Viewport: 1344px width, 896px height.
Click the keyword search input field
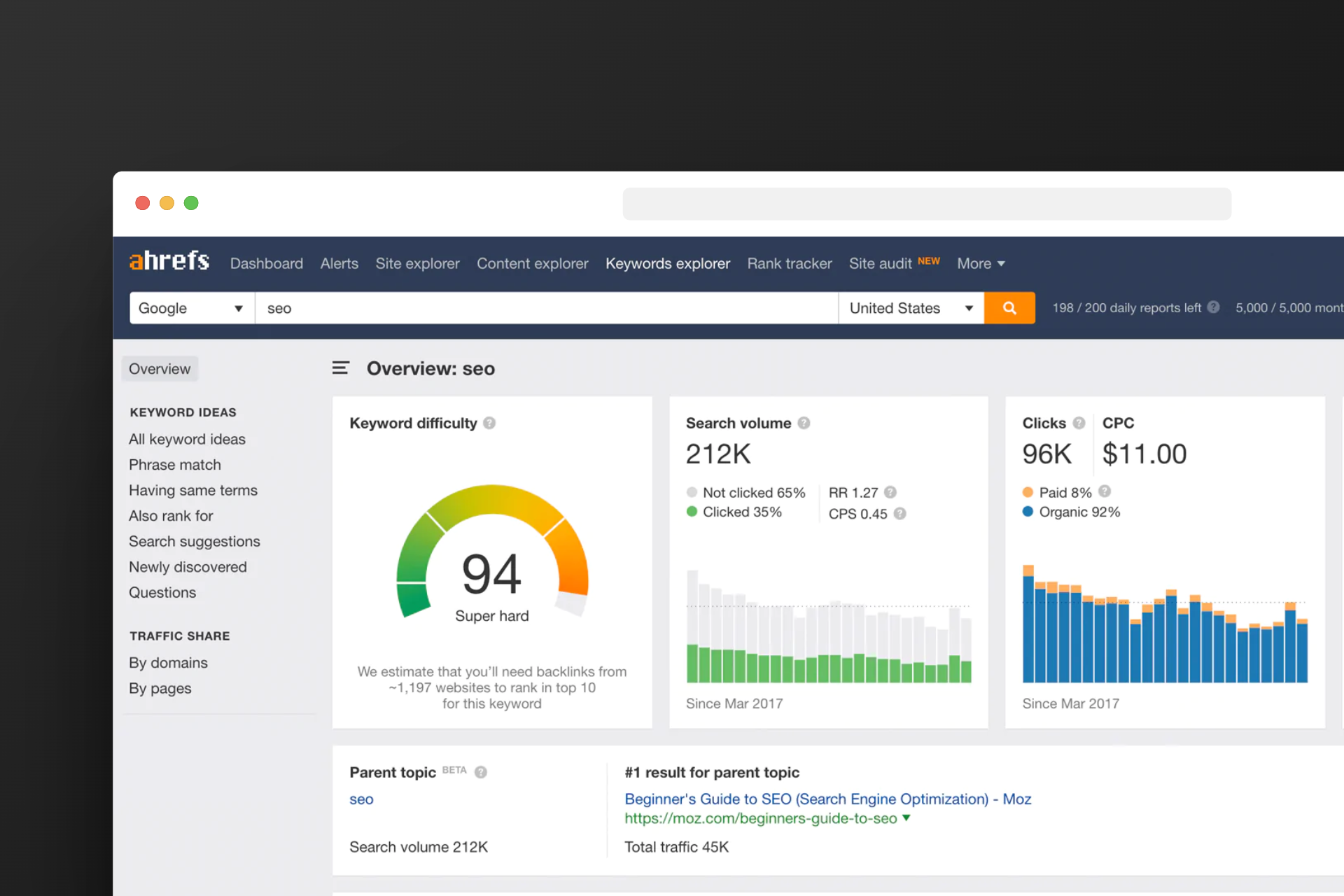pos(546,308)
